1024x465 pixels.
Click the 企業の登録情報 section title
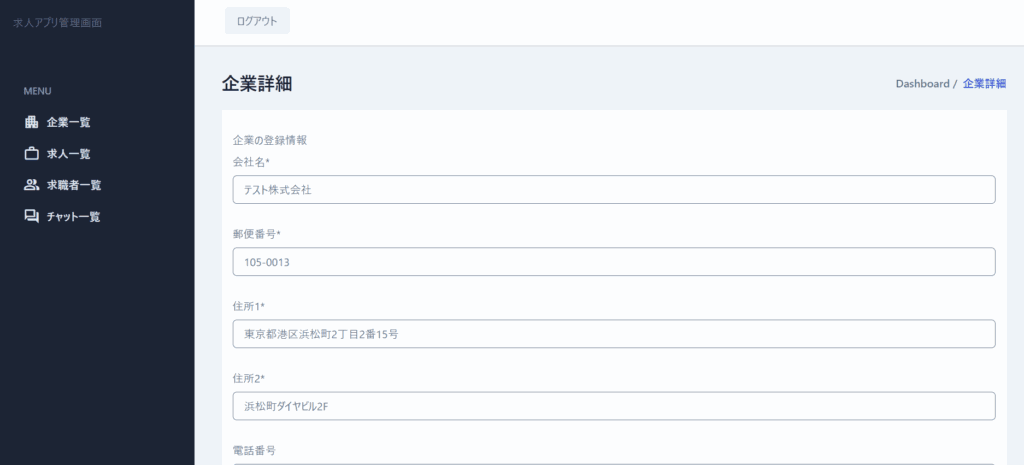(269, 140)
